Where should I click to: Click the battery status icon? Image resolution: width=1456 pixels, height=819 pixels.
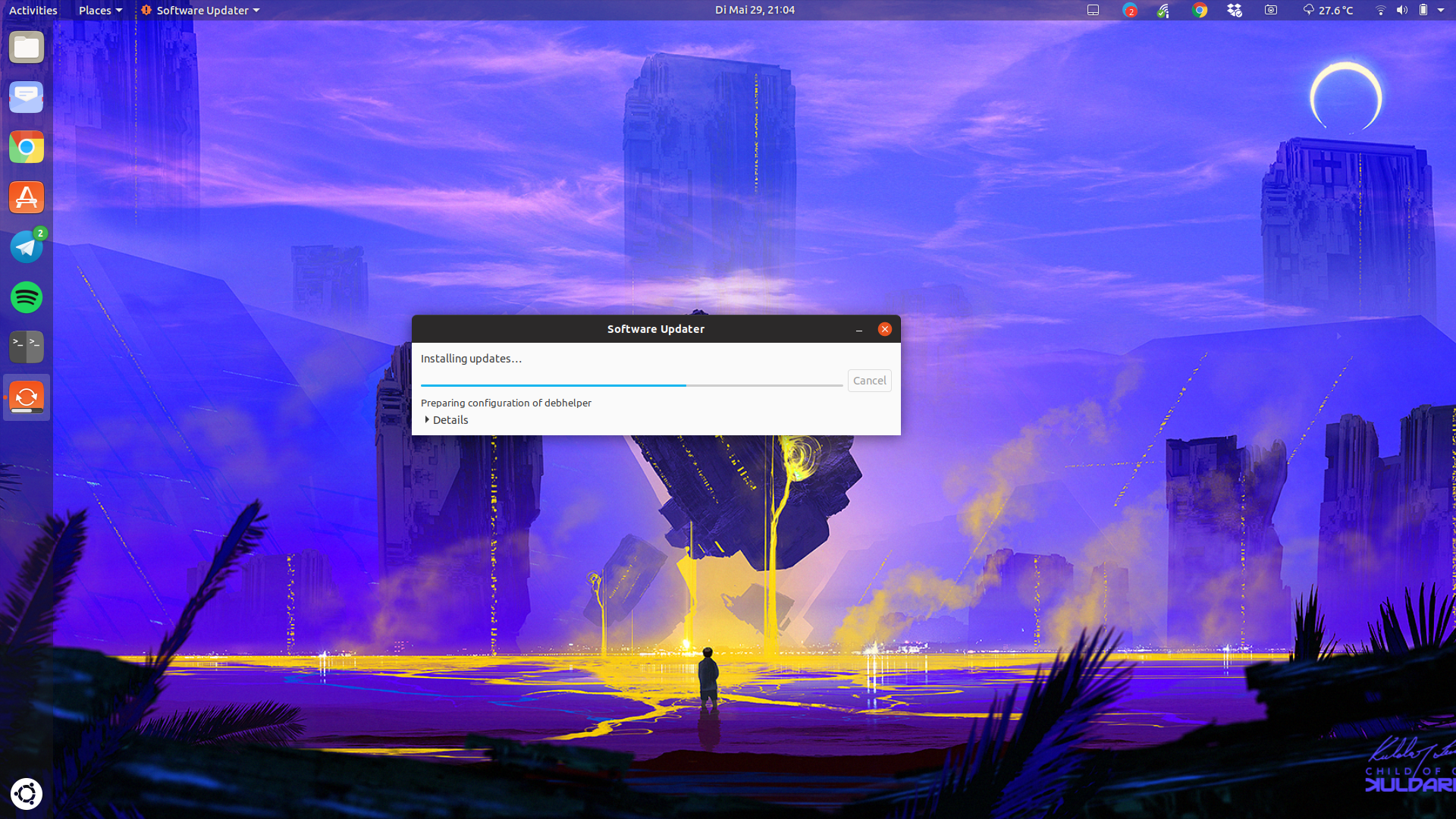coord(1423,10)
